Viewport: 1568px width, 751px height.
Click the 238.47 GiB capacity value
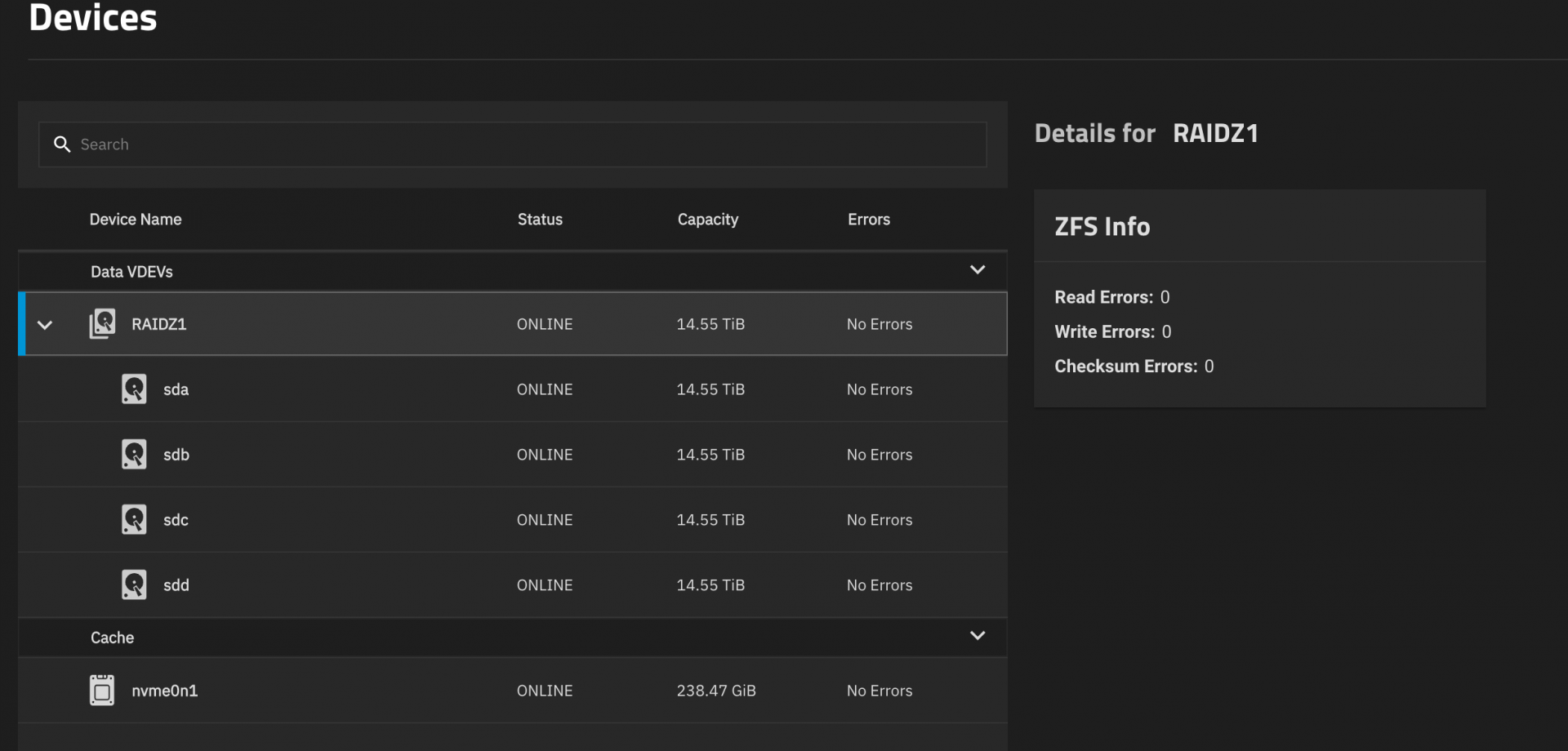716,691
